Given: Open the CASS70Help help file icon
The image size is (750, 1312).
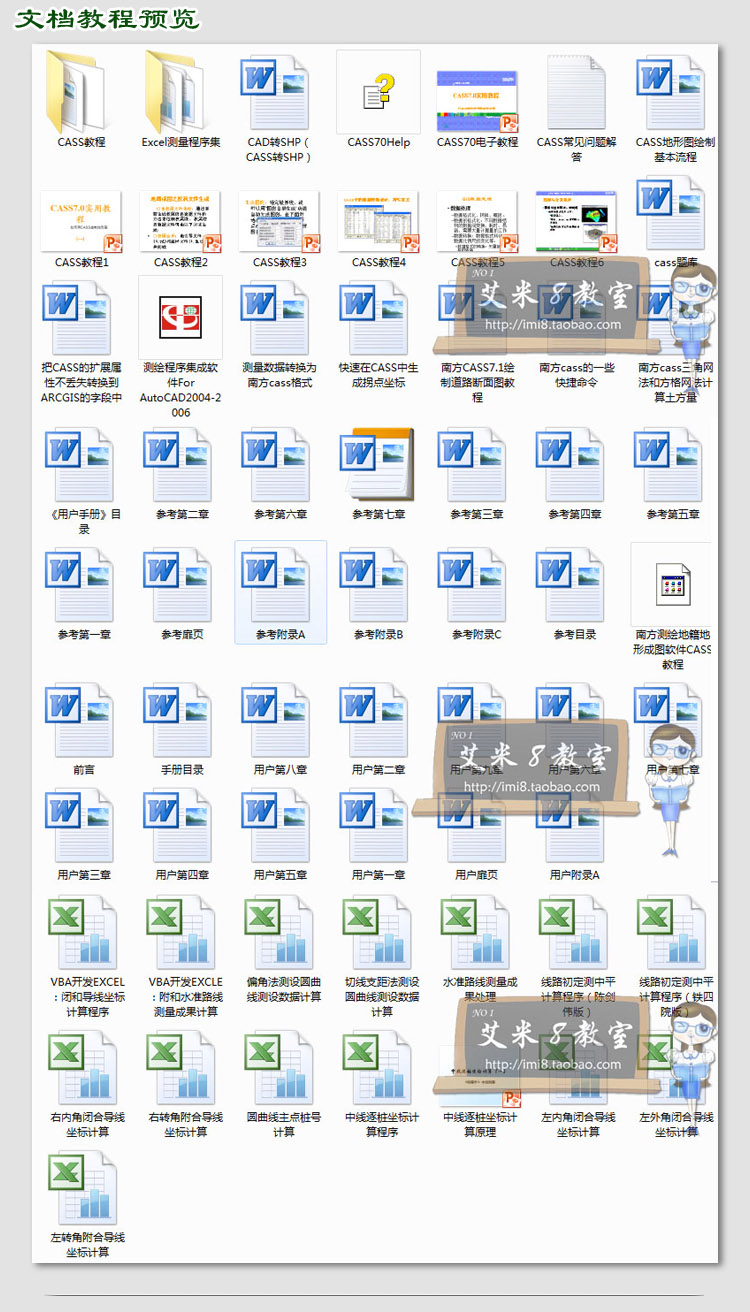Looking at the screenshot, I should pyautogui.click(x=378, y=92).
